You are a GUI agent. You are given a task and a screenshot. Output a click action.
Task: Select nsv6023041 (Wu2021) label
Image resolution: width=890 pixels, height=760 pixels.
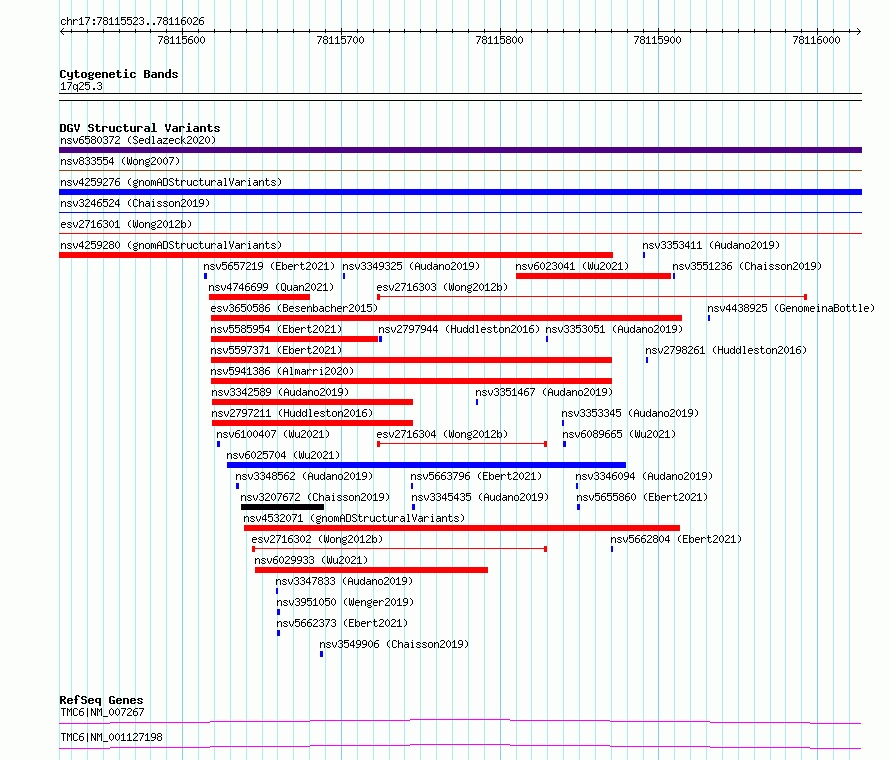coord(572,266)
